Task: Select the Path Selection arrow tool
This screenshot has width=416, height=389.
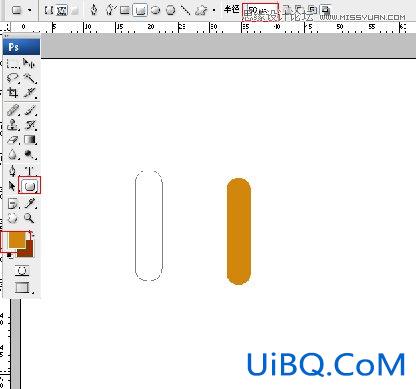Action: 12,186
